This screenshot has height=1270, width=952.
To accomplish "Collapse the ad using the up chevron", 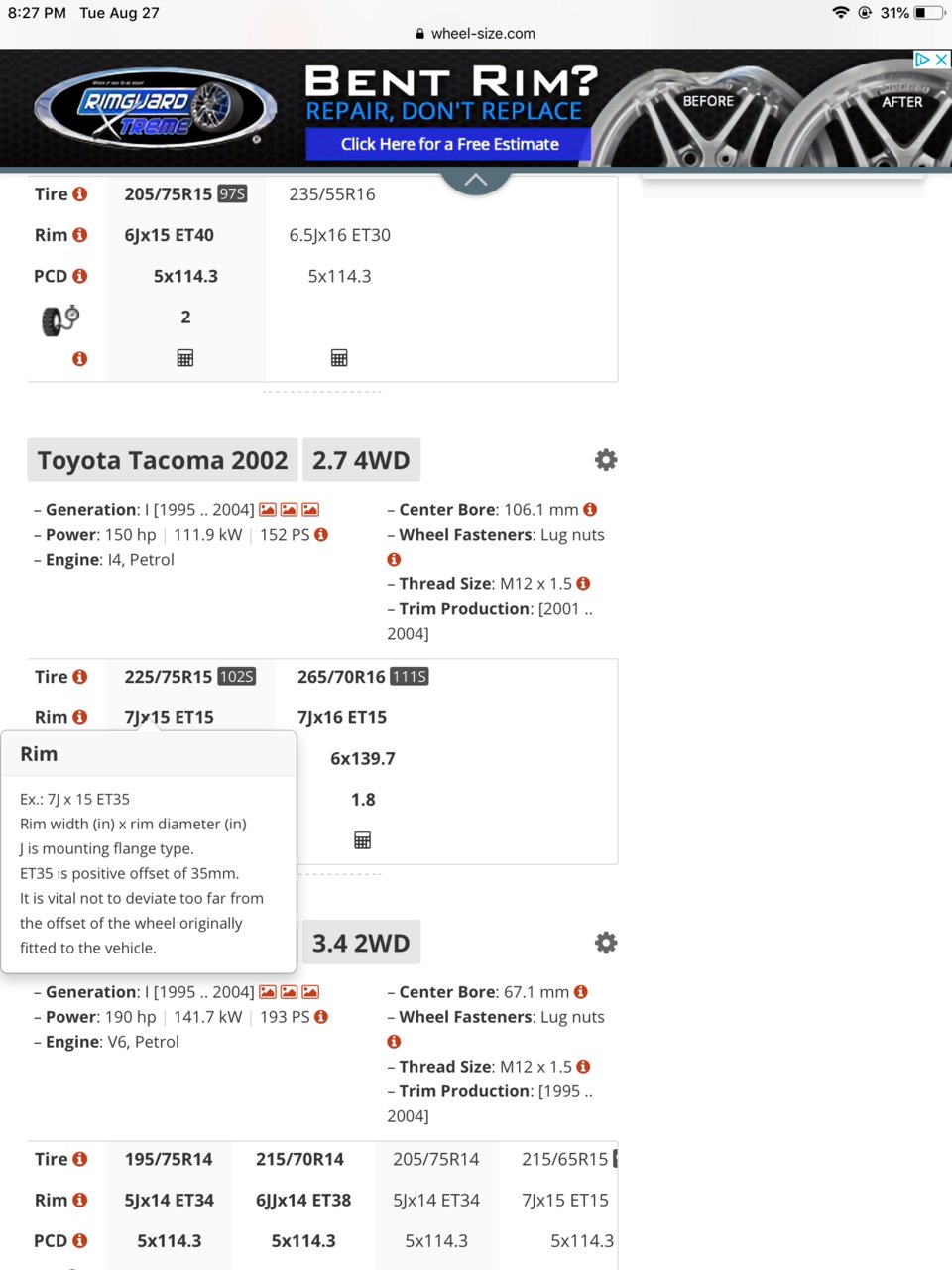I will click(476, 180).
